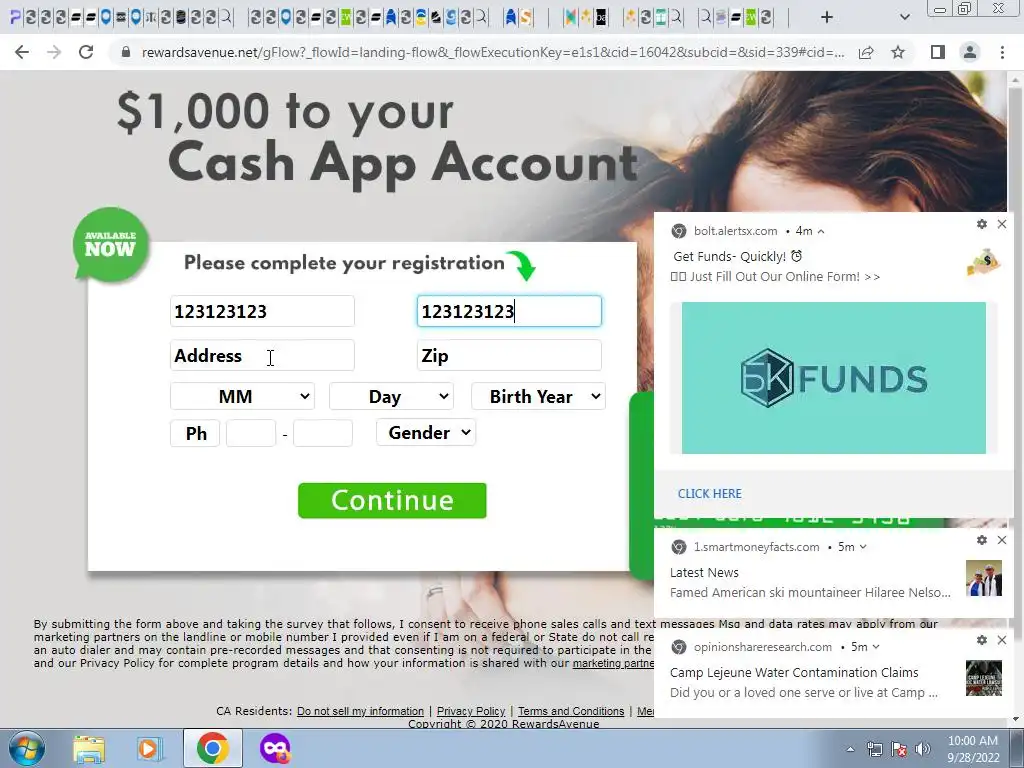Screen dimensions: 1024x768
Task: Dismiss the smartmoneyfacts.com notification
Action: tap(1002, 540)
